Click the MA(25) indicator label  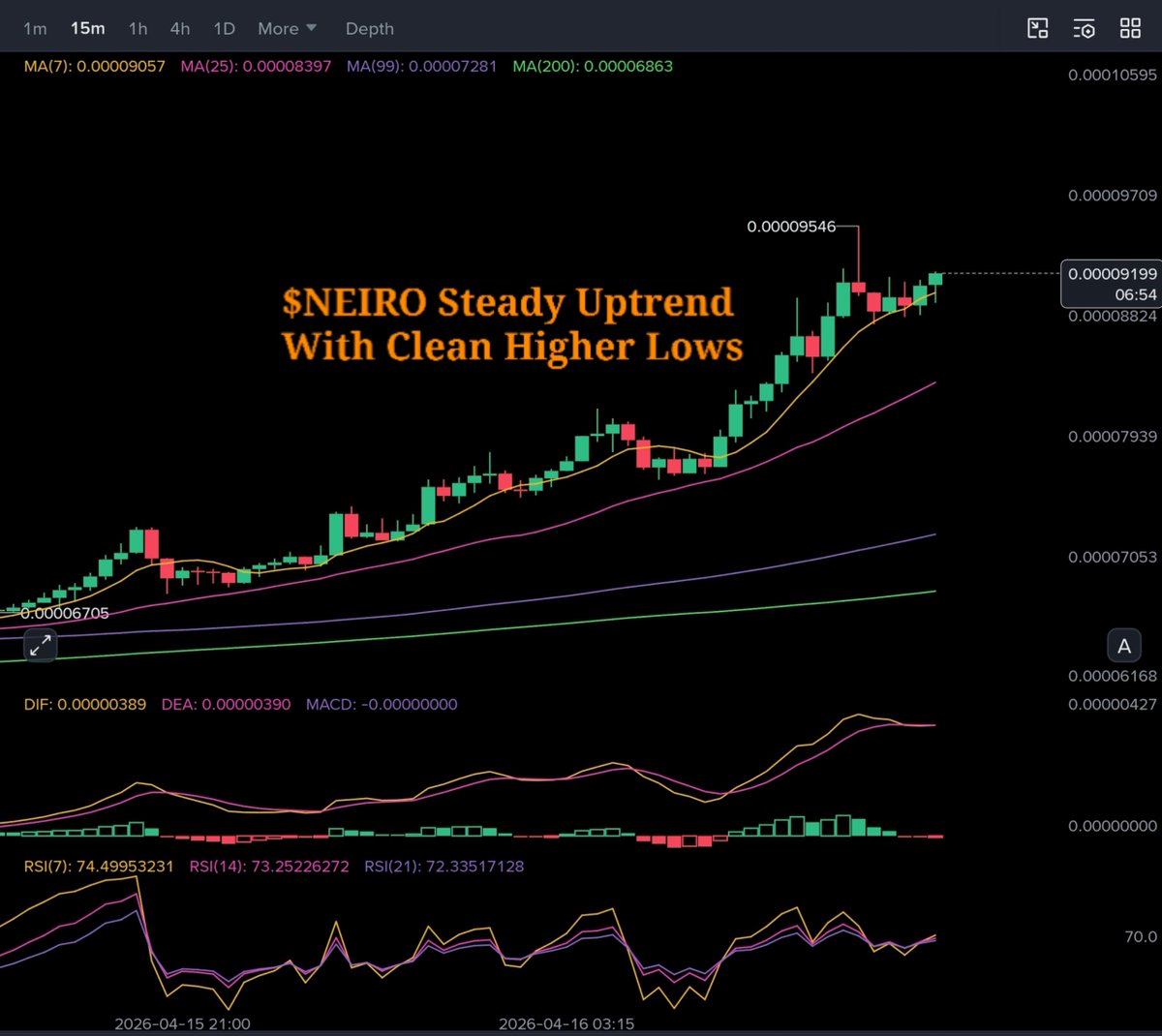(x=256, y=66)
